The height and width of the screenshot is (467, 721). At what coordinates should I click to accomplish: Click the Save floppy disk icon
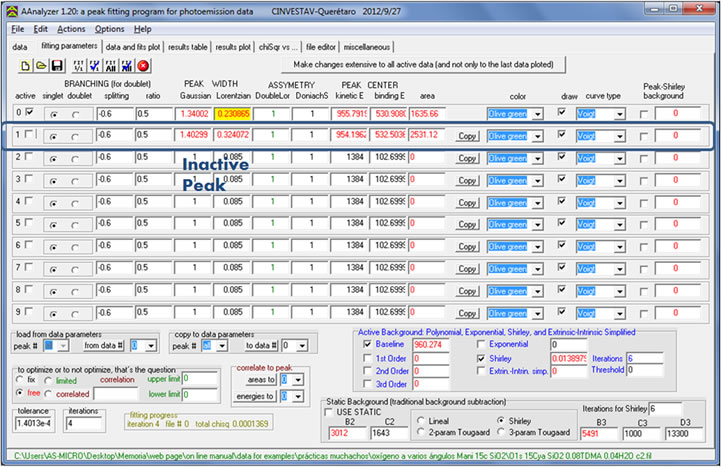point(58,65)
